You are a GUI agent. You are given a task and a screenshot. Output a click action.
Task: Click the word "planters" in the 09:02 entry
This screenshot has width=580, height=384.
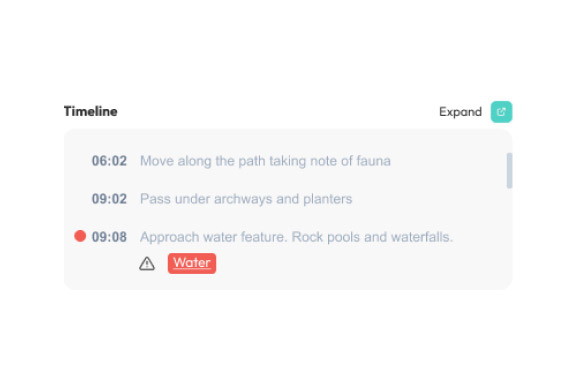tap(328, 199)
